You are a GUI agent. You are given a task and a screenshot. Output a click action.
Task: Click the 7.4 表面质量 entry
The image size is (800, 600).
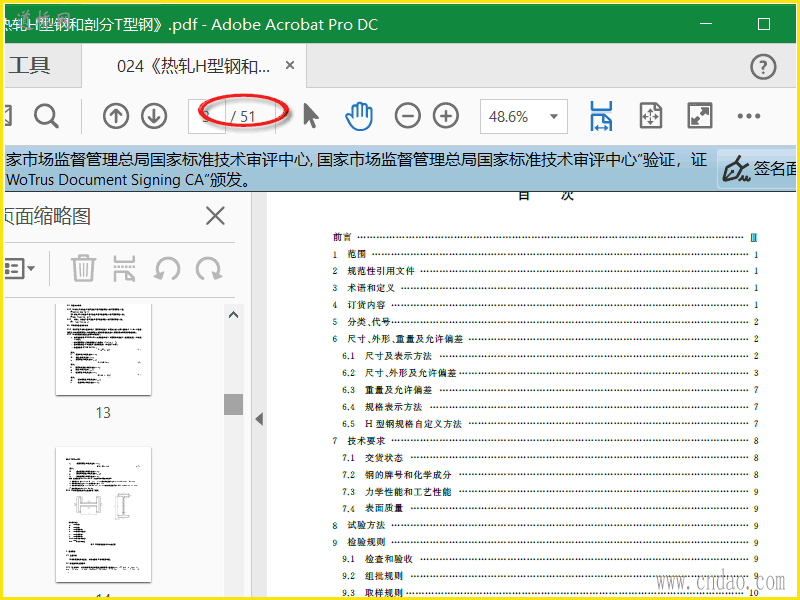click(550, 509)
